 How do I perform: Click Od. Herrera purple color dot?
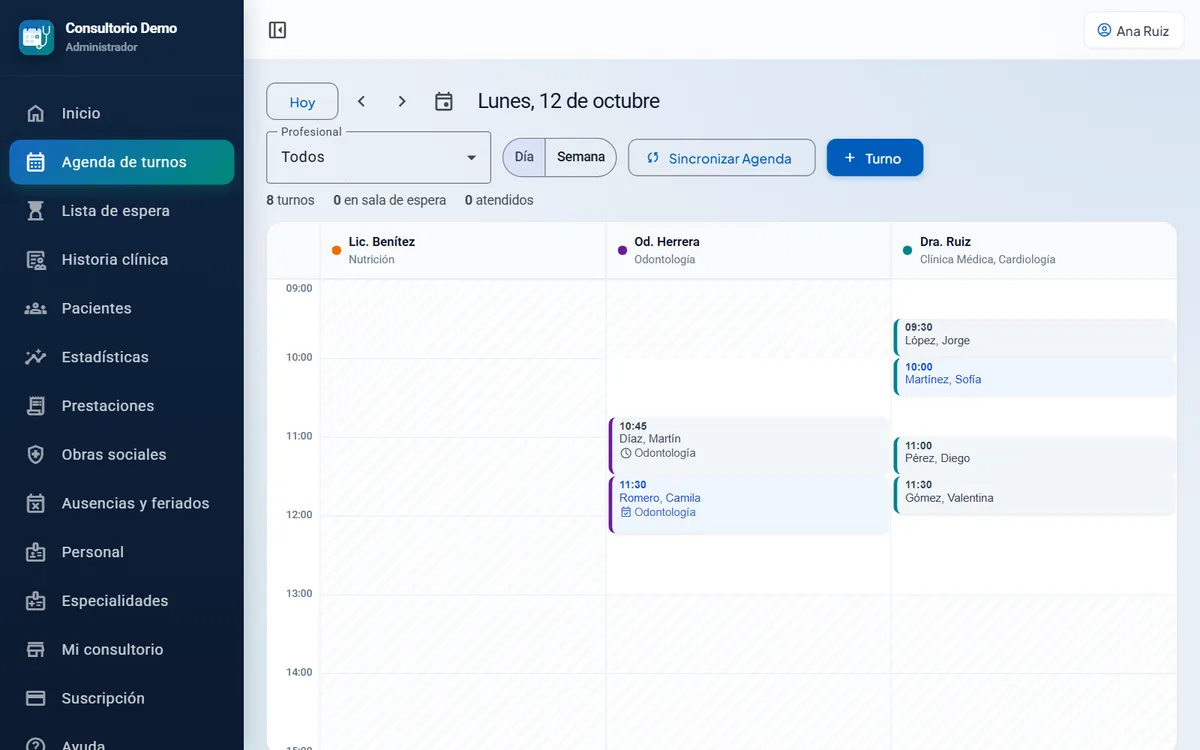pos(622,250)
